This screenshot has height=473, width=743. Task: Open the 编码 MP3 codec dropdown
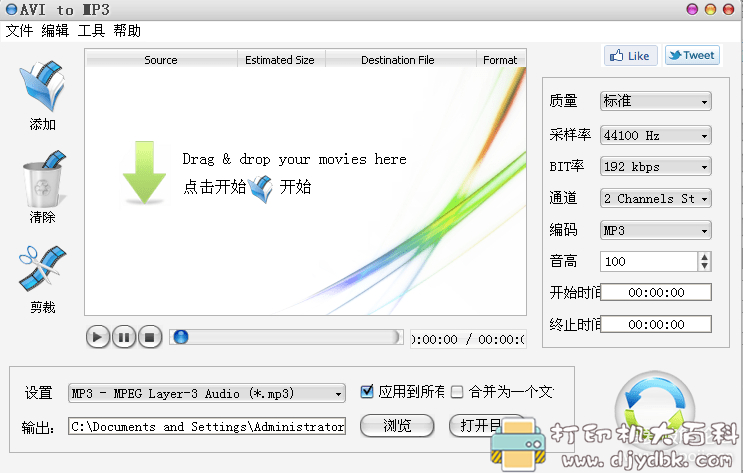(x=655, y=230)
